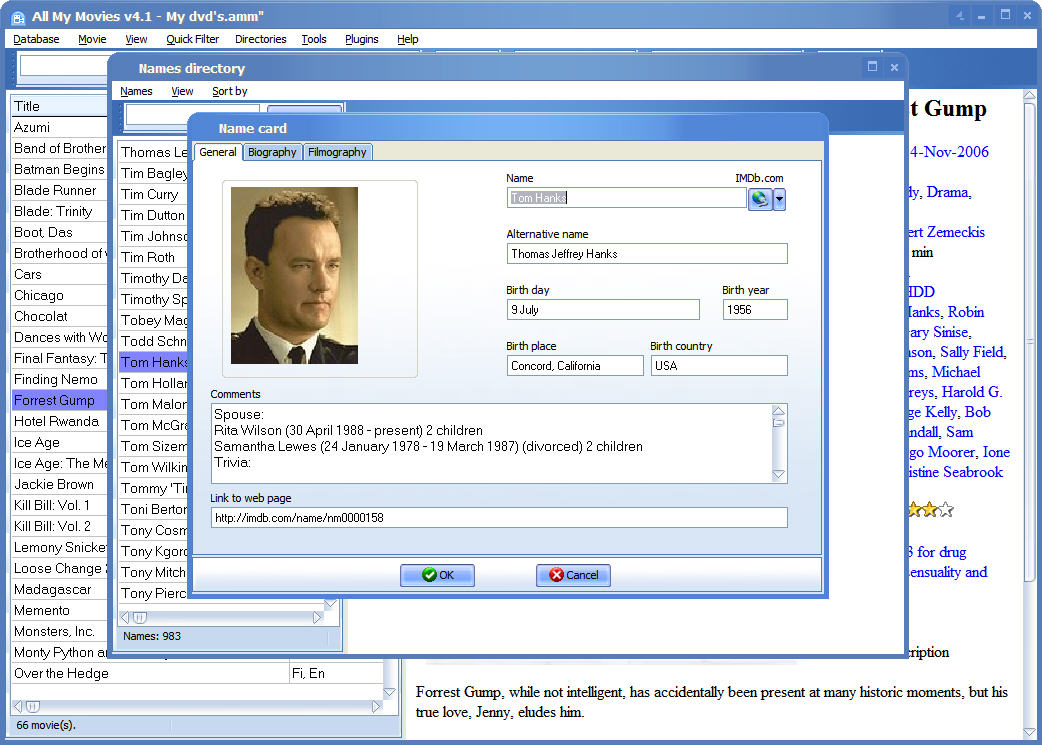
Task: Click the Comments box down arrow
Action: [x=778, y=475]
